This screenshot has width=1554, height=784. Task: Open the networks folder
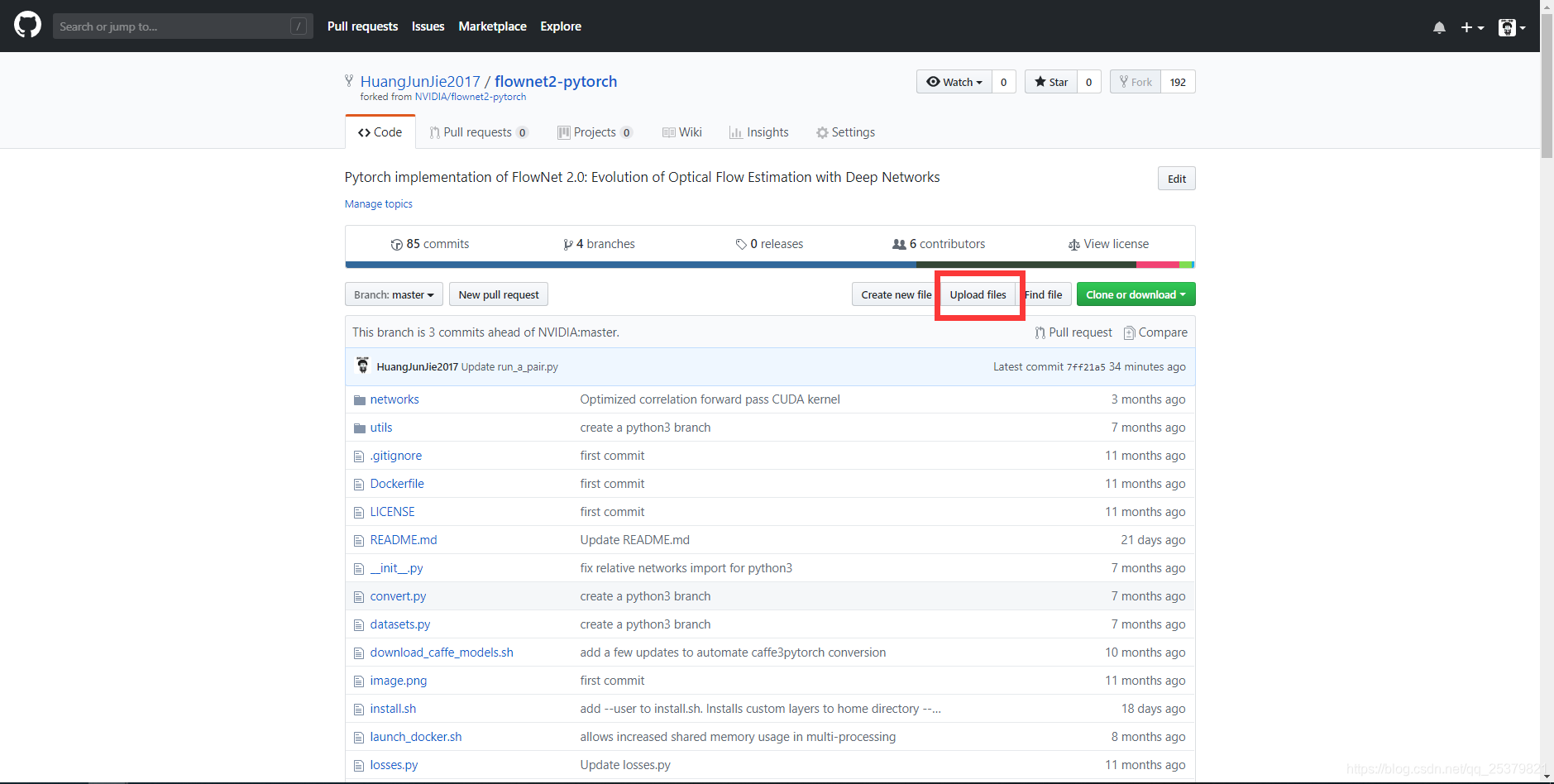click(x=394, y=399)
